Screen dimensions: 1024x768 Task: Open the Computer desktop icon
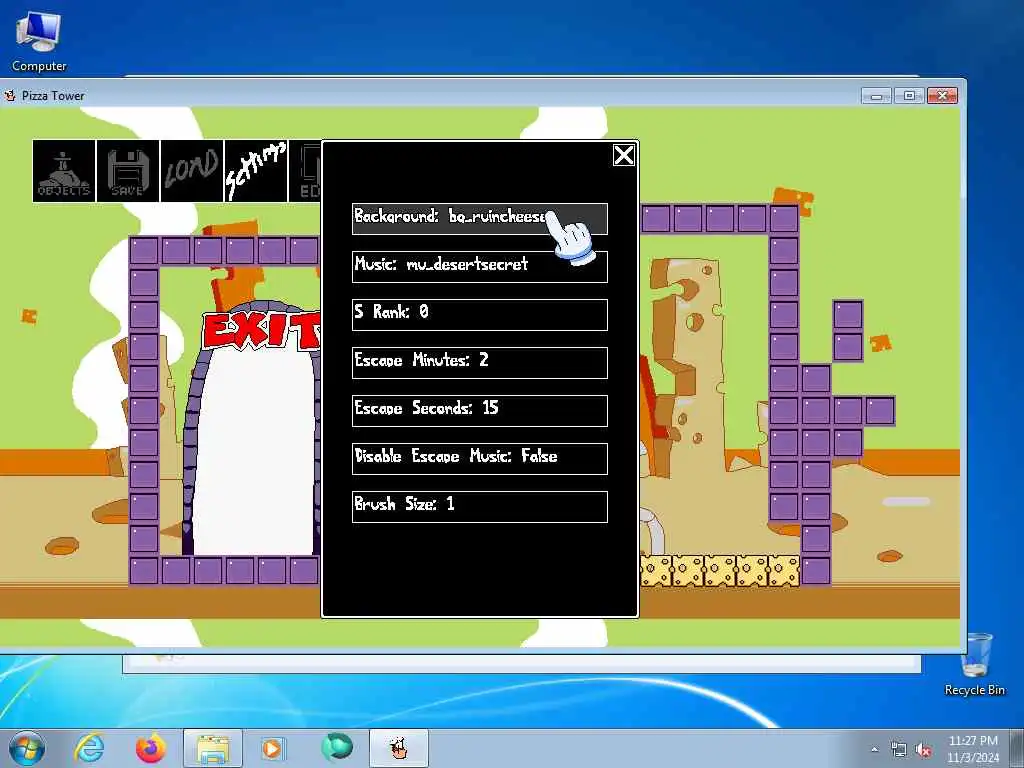(x=39, y=40)
